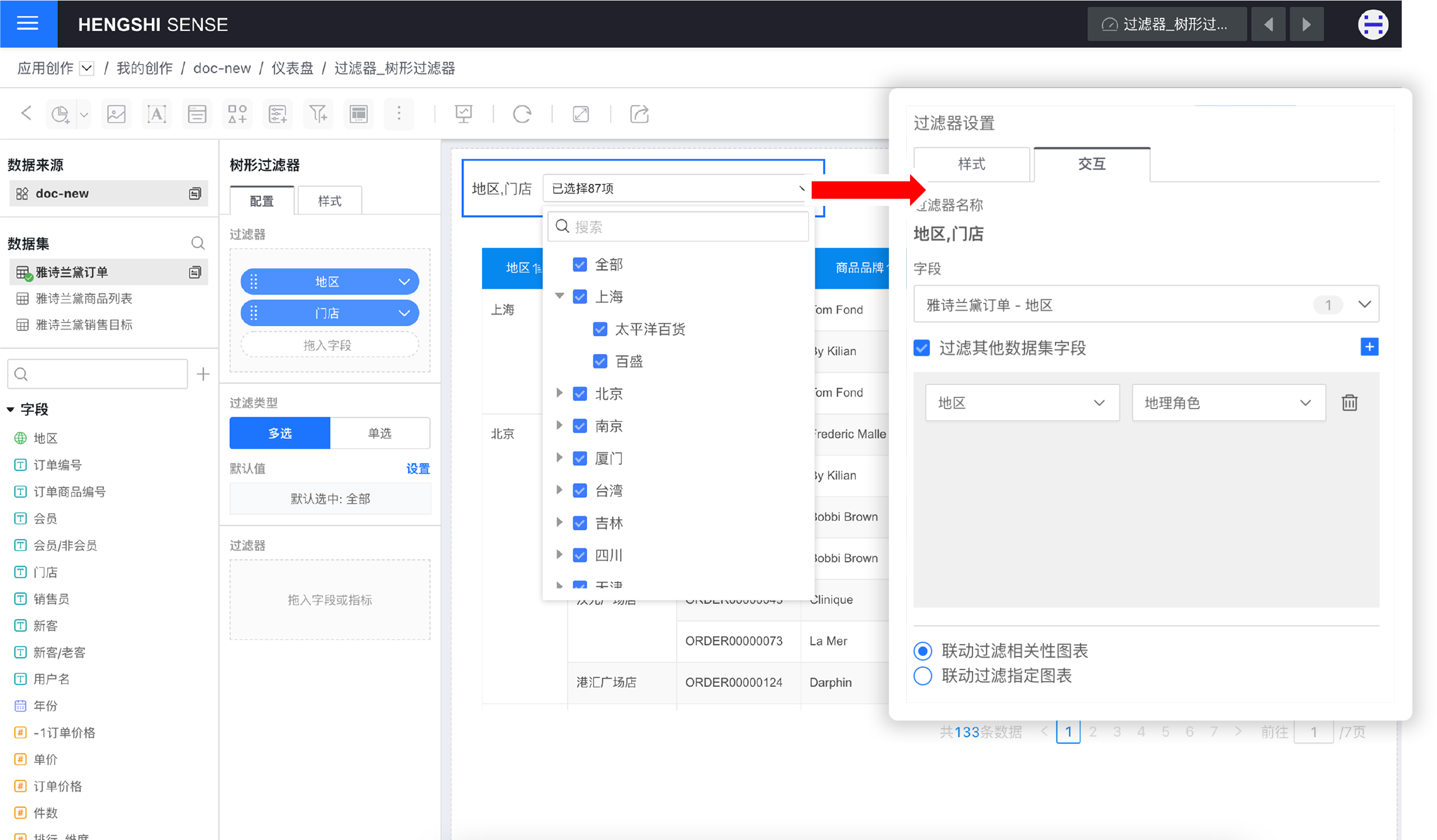This screenshot has width=1437, height=840.
Task: Switch to the 样式 tab in 过滤器设置
Action: tap(971, 164)
